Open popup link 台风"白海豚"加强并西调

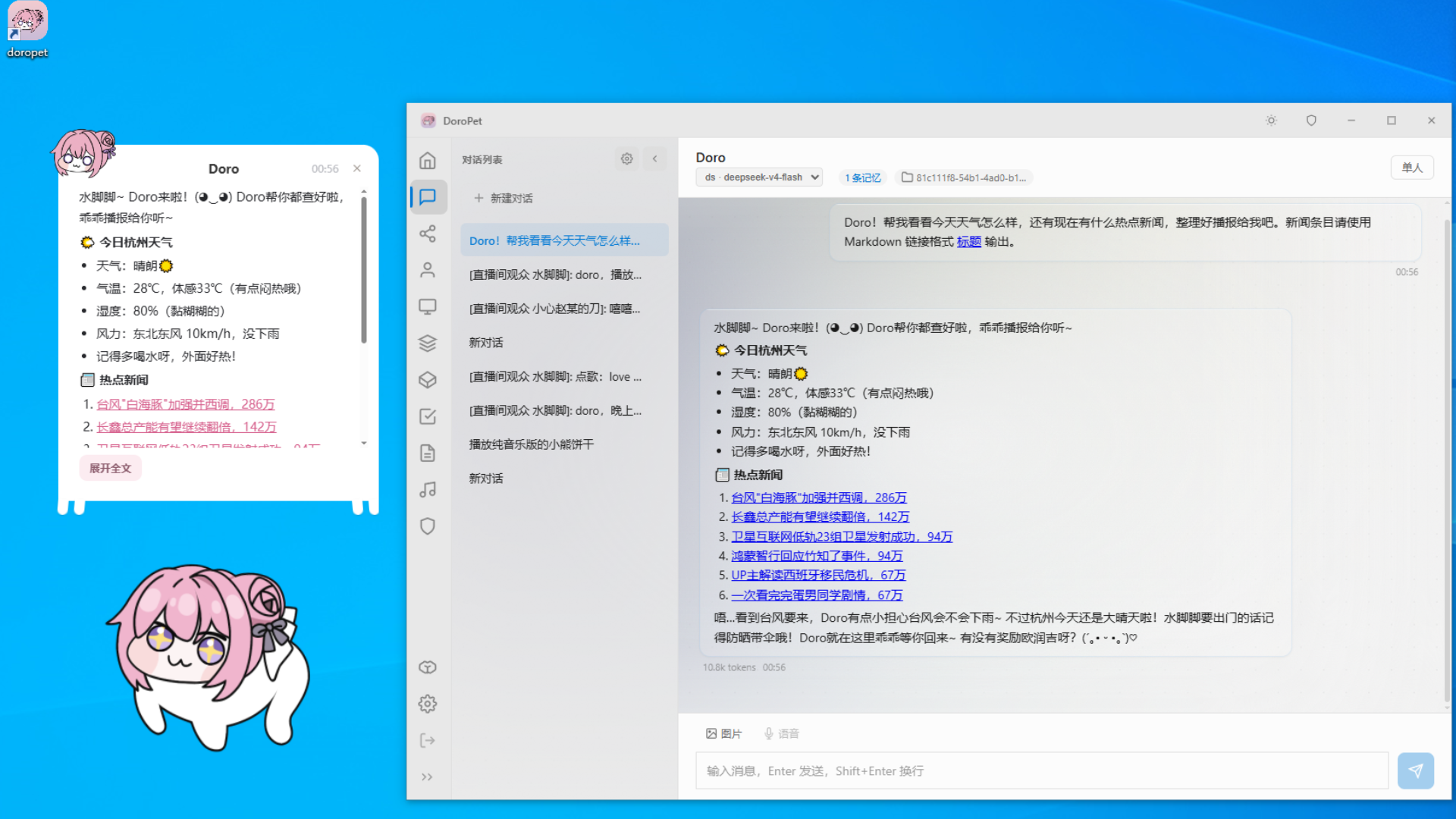click(x=186, y=404)
